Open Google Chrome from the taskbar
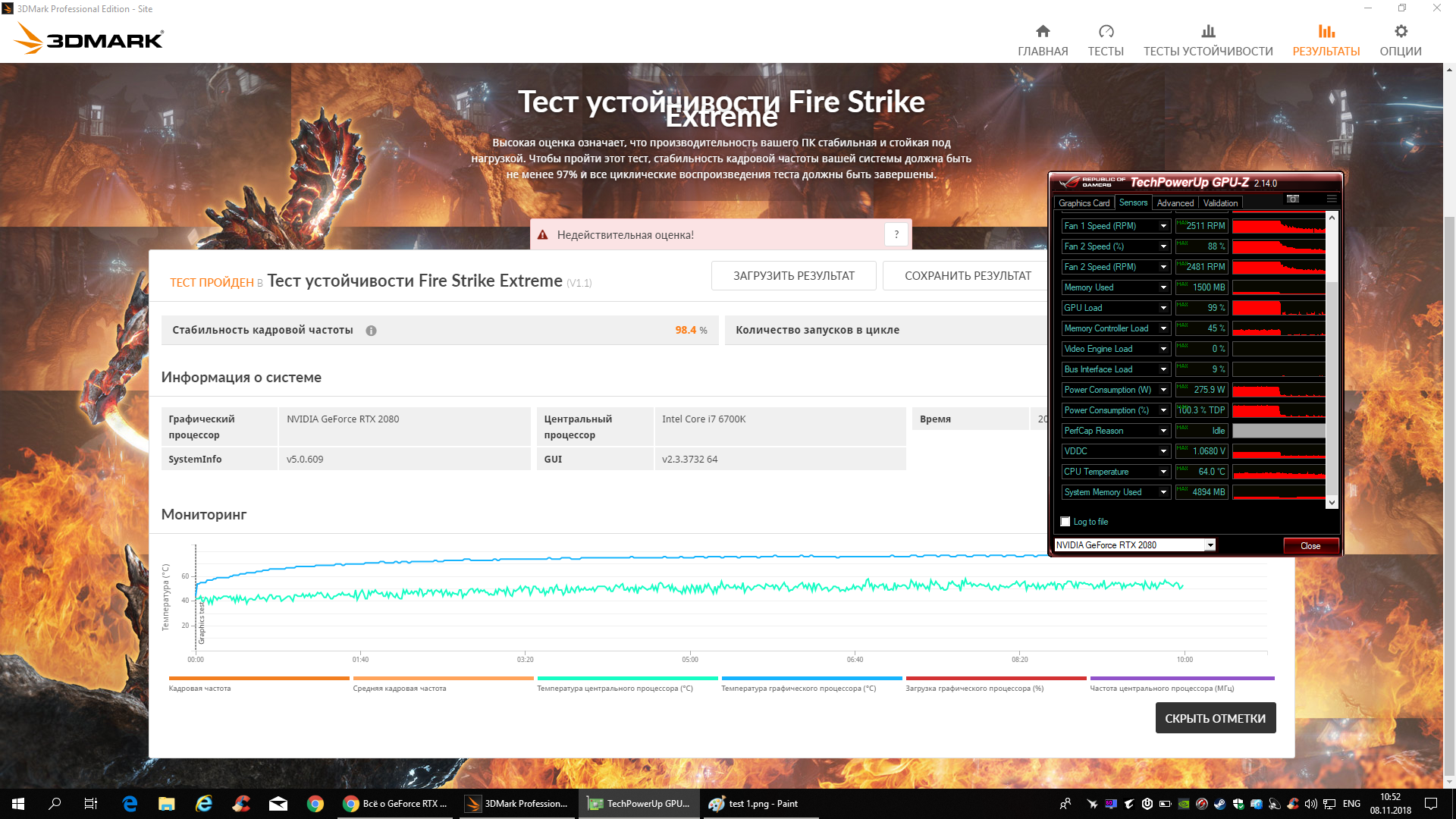This screenshot has width=1456, height=819. (x=315, y=804)
